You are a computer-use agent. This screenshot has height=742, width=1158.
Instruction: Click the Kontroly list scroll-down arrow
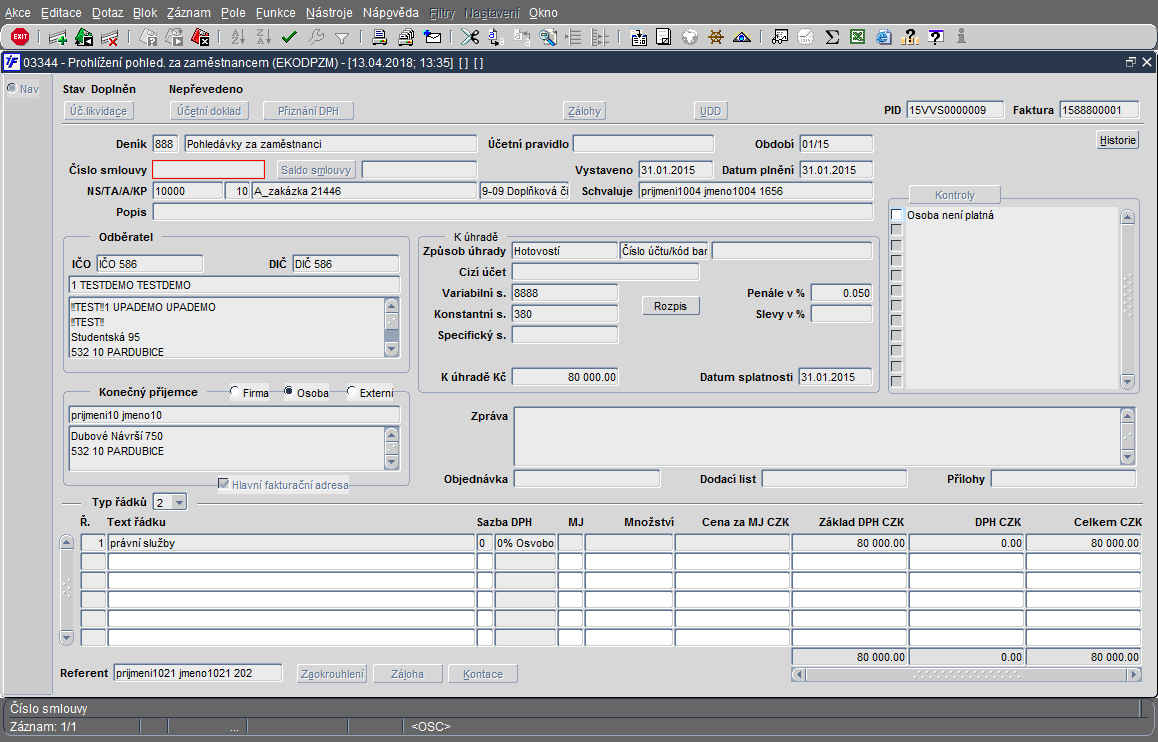point(1128,381)
